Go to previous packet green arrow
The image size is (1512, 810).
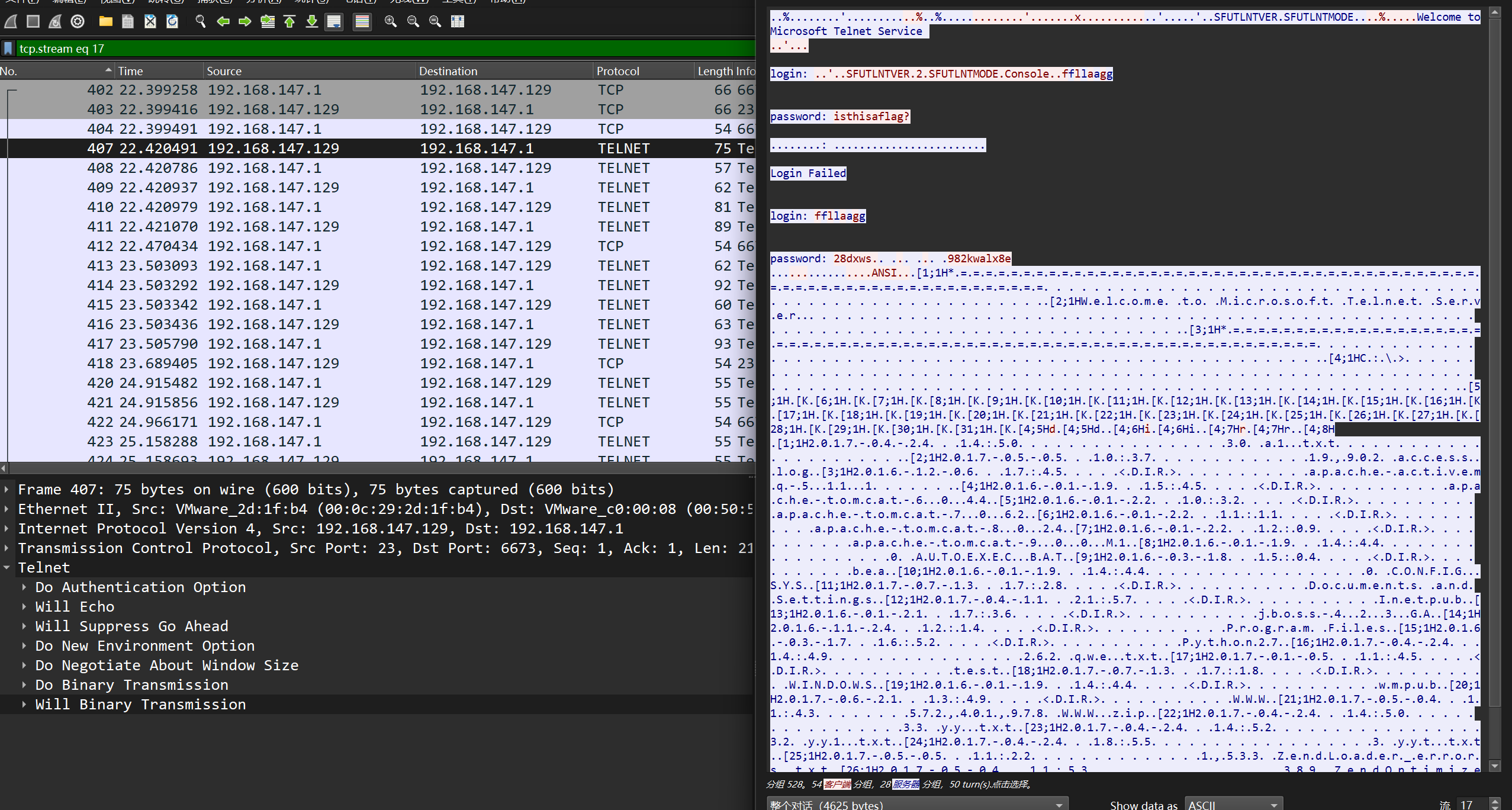click(x=223, y=22)
